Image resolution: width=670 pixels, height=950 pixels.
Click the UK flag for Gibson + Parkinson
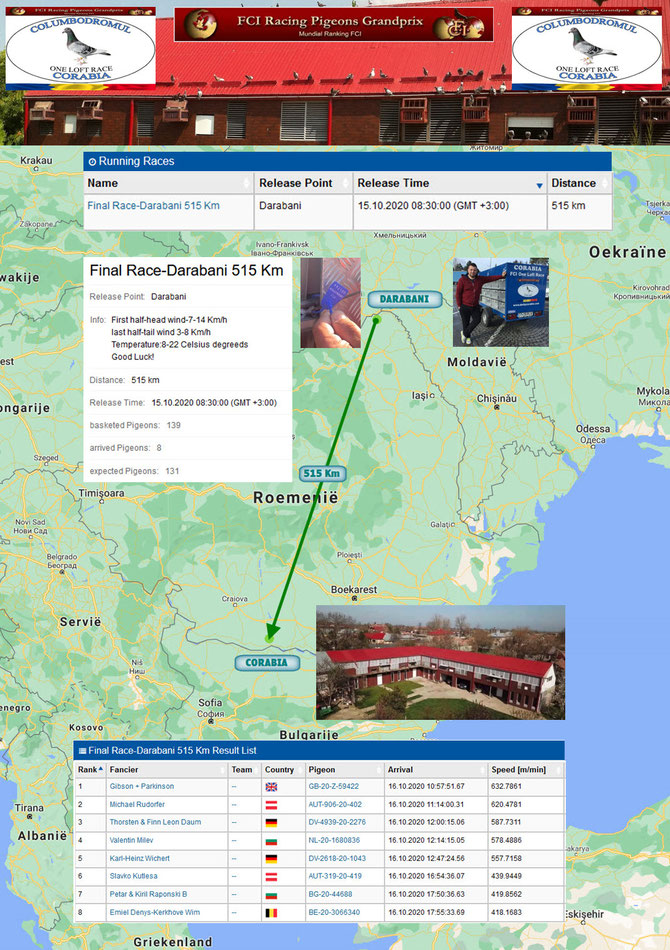pyautogui.click(x=271, y=787)
